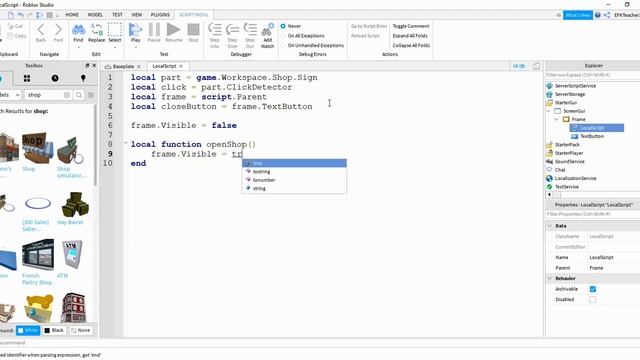Clear the Toolbox search text
This screenshot has width=640, height=360.
coord(67,95)
